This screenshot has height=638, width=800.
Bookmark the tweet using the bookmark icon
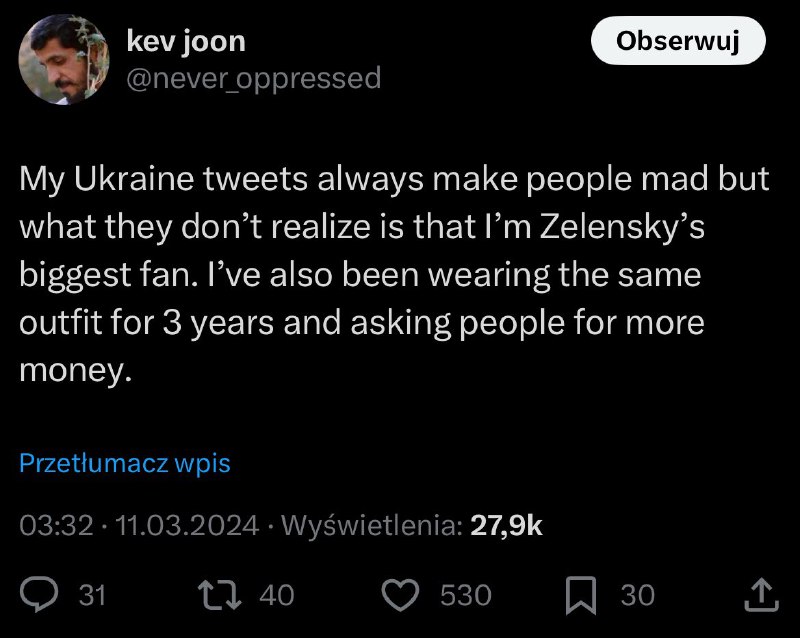click(581, 595)
